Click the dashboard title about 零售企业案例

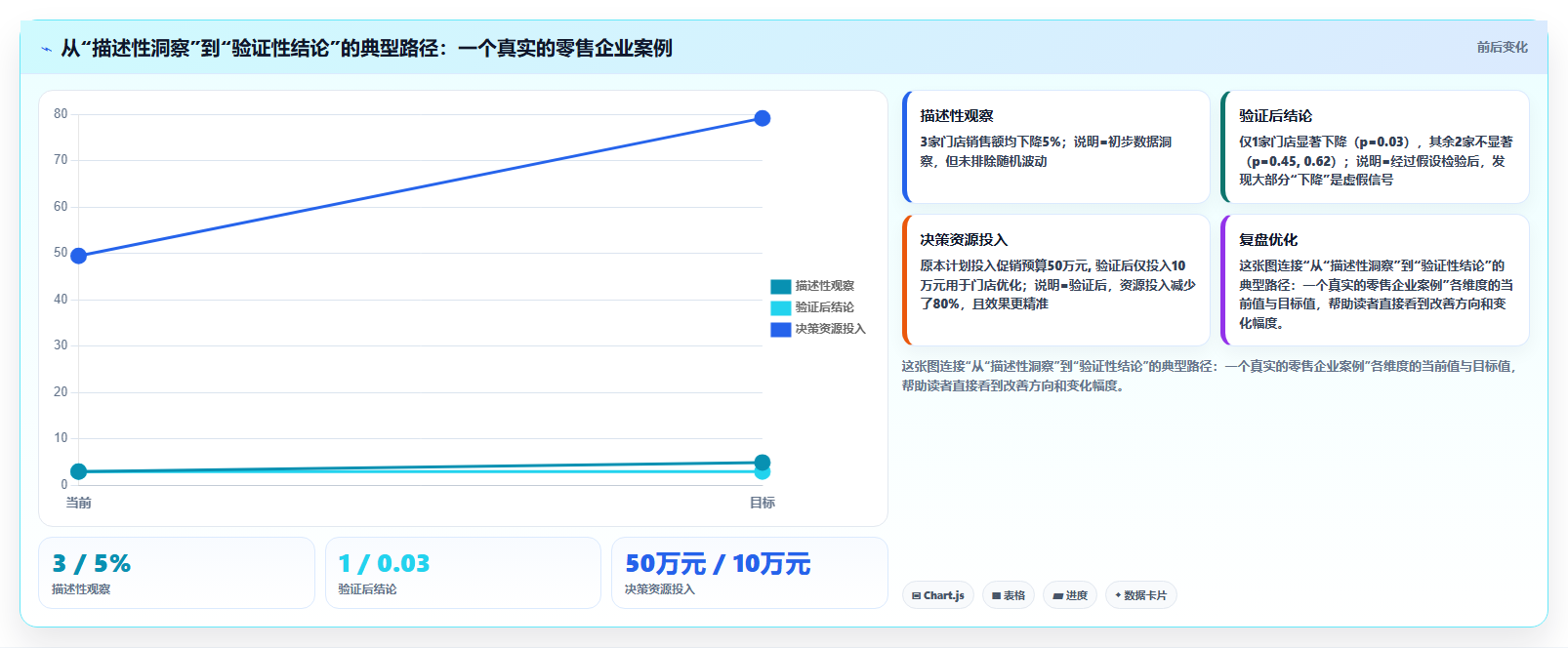[366, 48]
